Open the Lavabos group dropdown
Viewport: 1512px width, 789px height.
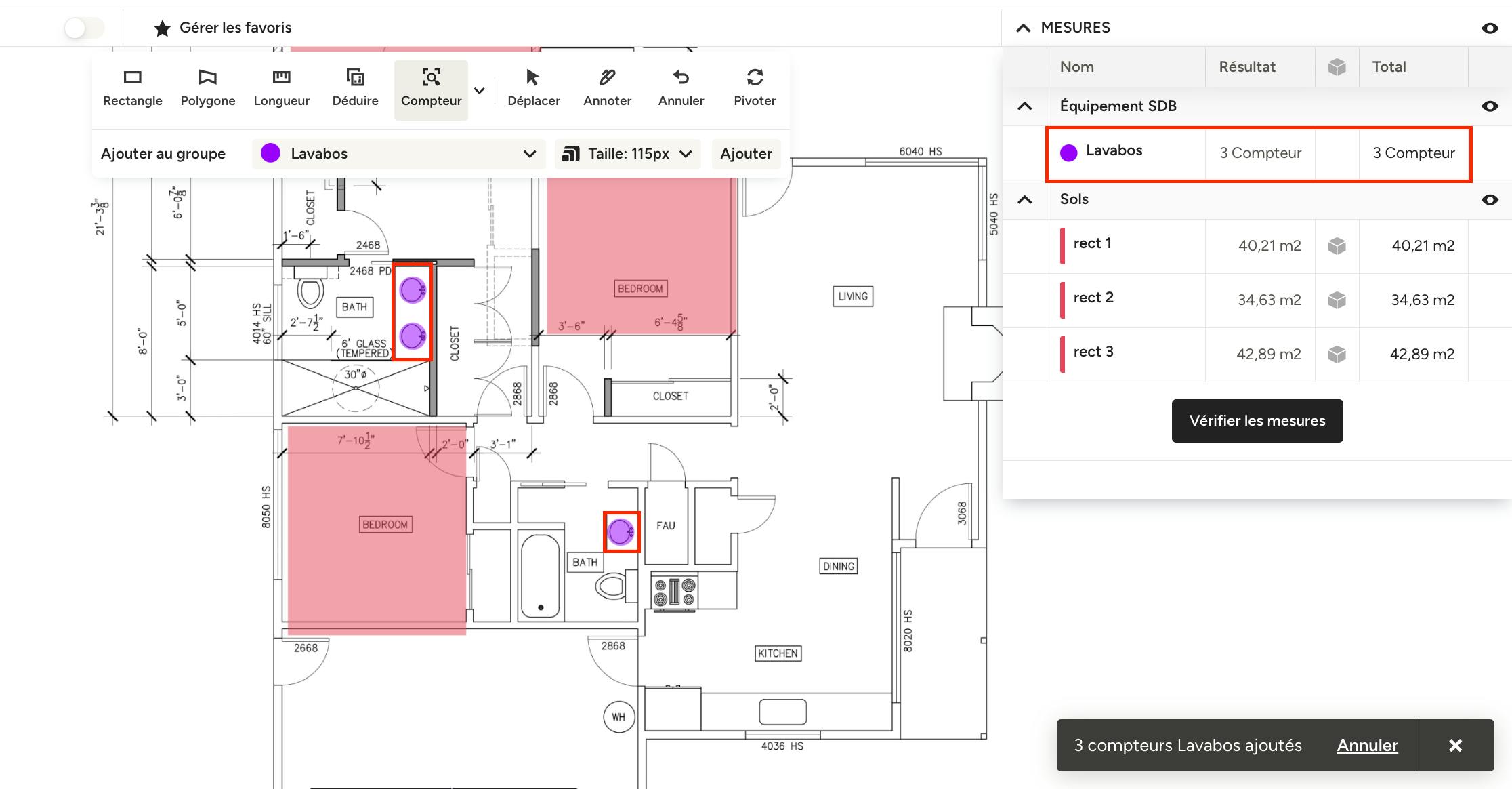(398, 154)
